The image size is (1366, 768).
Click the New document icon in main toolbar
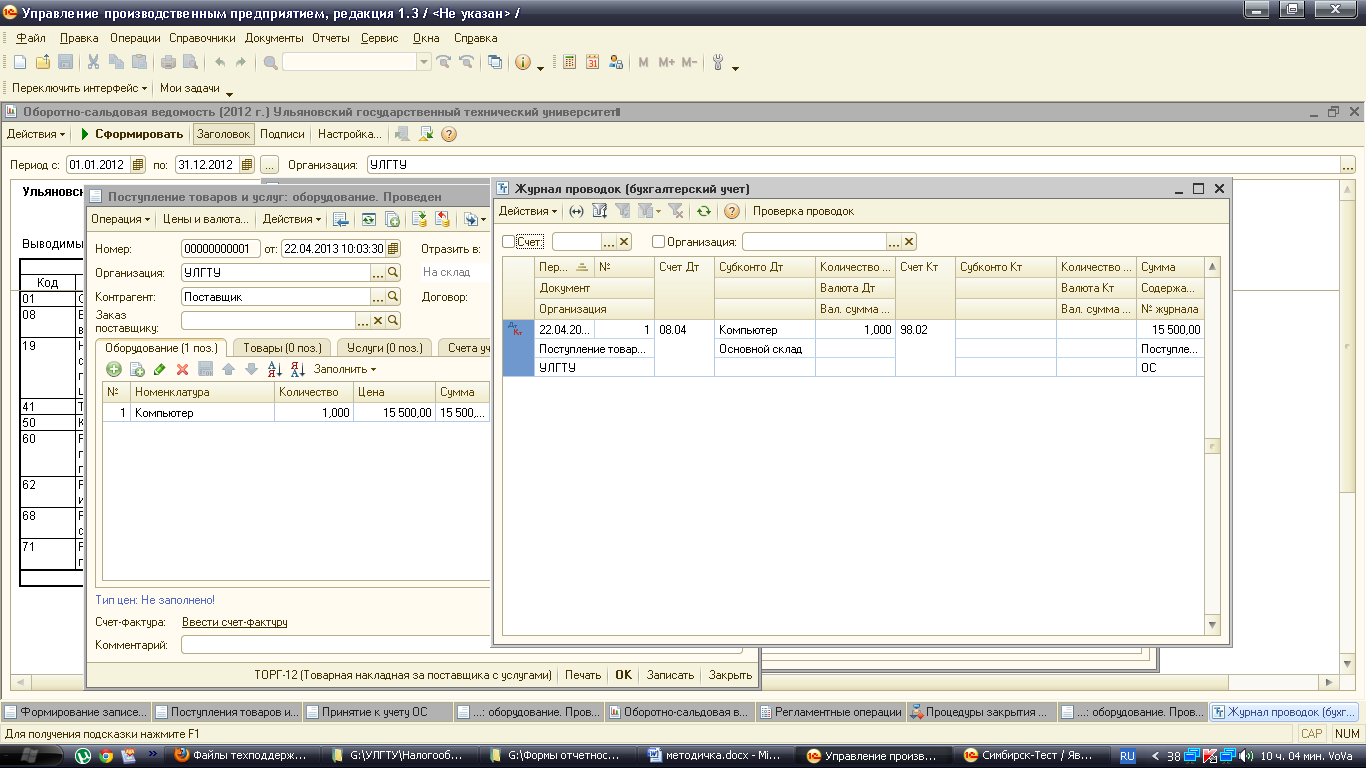19,62
